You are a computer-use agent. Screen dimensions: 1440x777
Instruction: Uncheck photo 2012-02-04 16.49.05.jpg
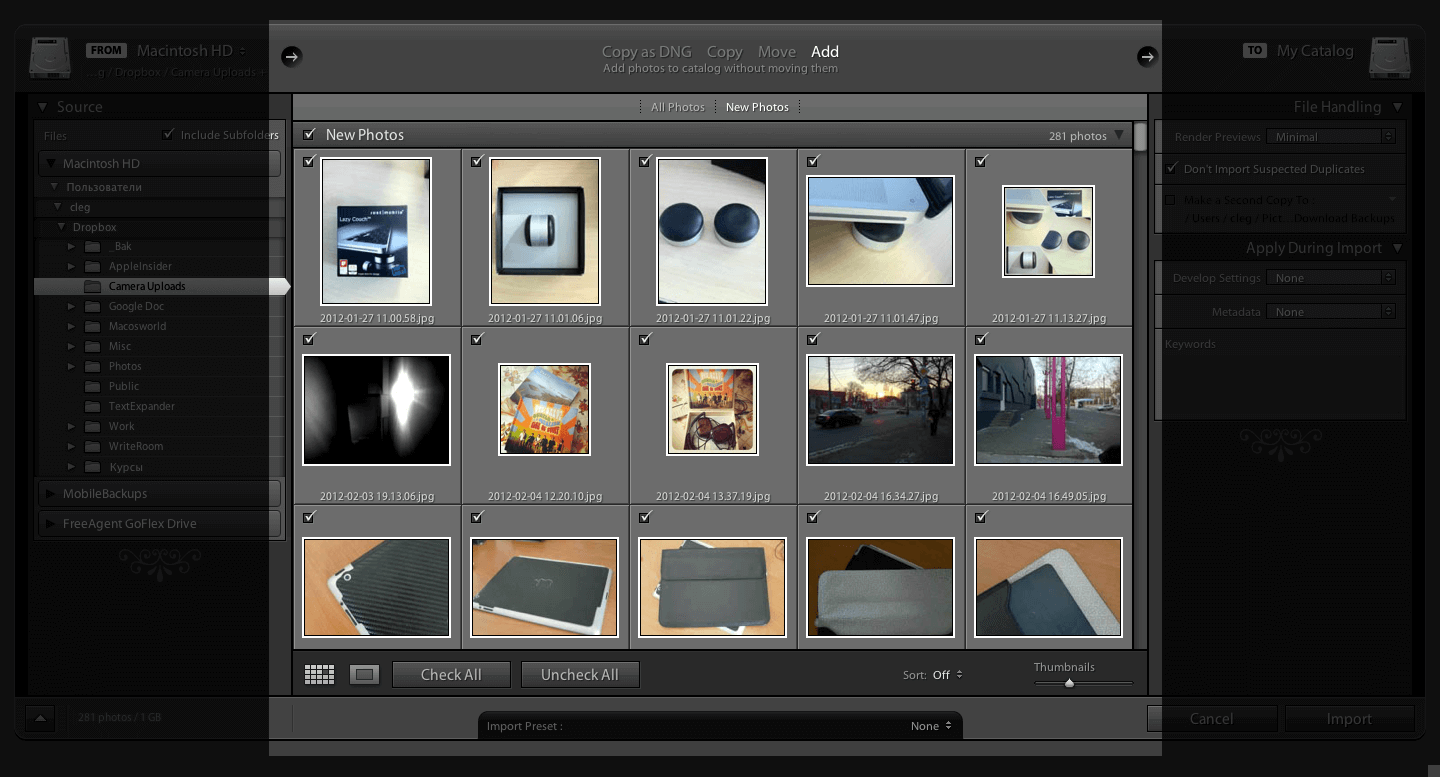(980, 339)
